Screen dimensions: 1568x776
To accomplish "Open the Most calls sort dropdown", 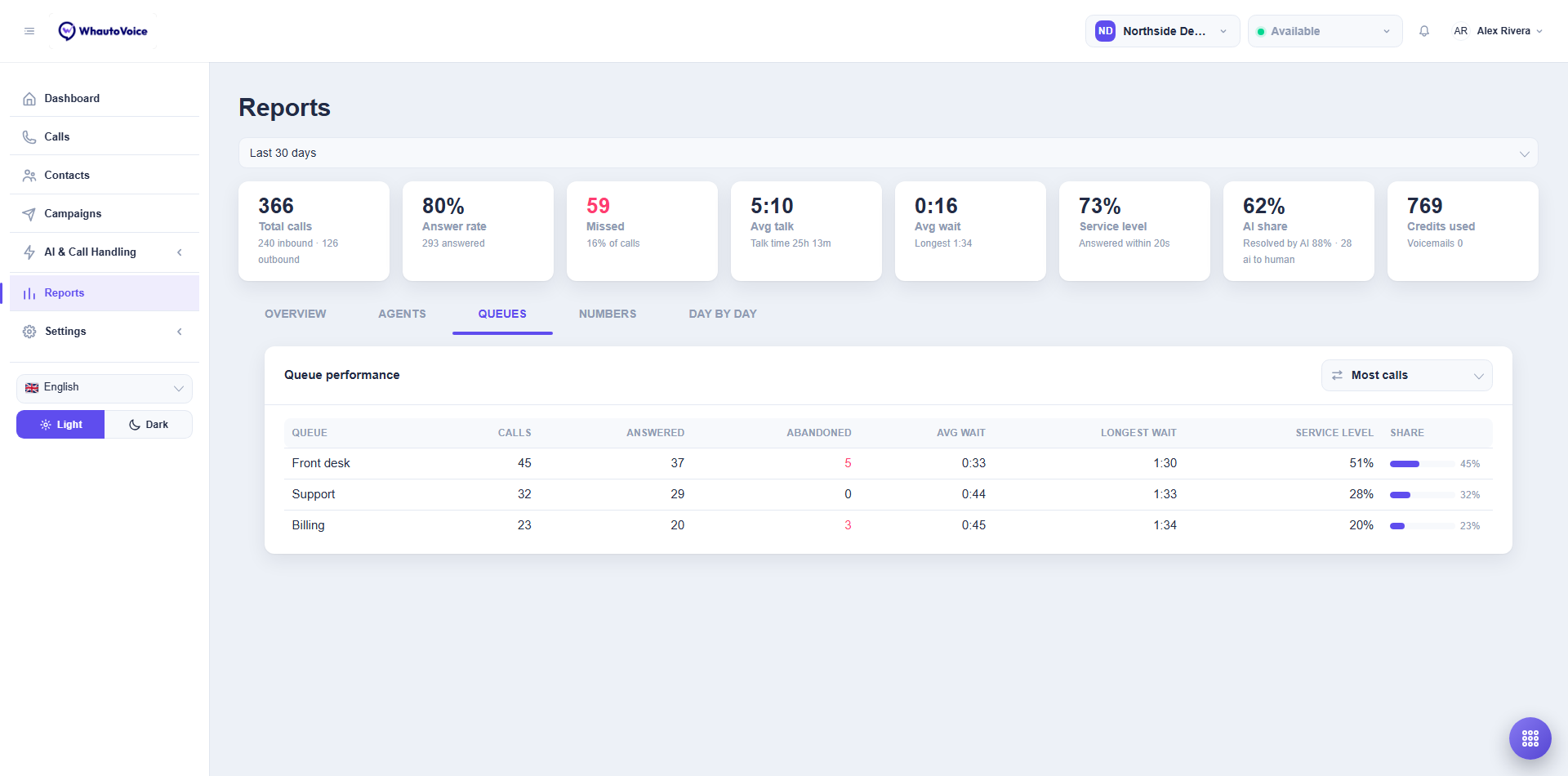I will coord(1406,376).
